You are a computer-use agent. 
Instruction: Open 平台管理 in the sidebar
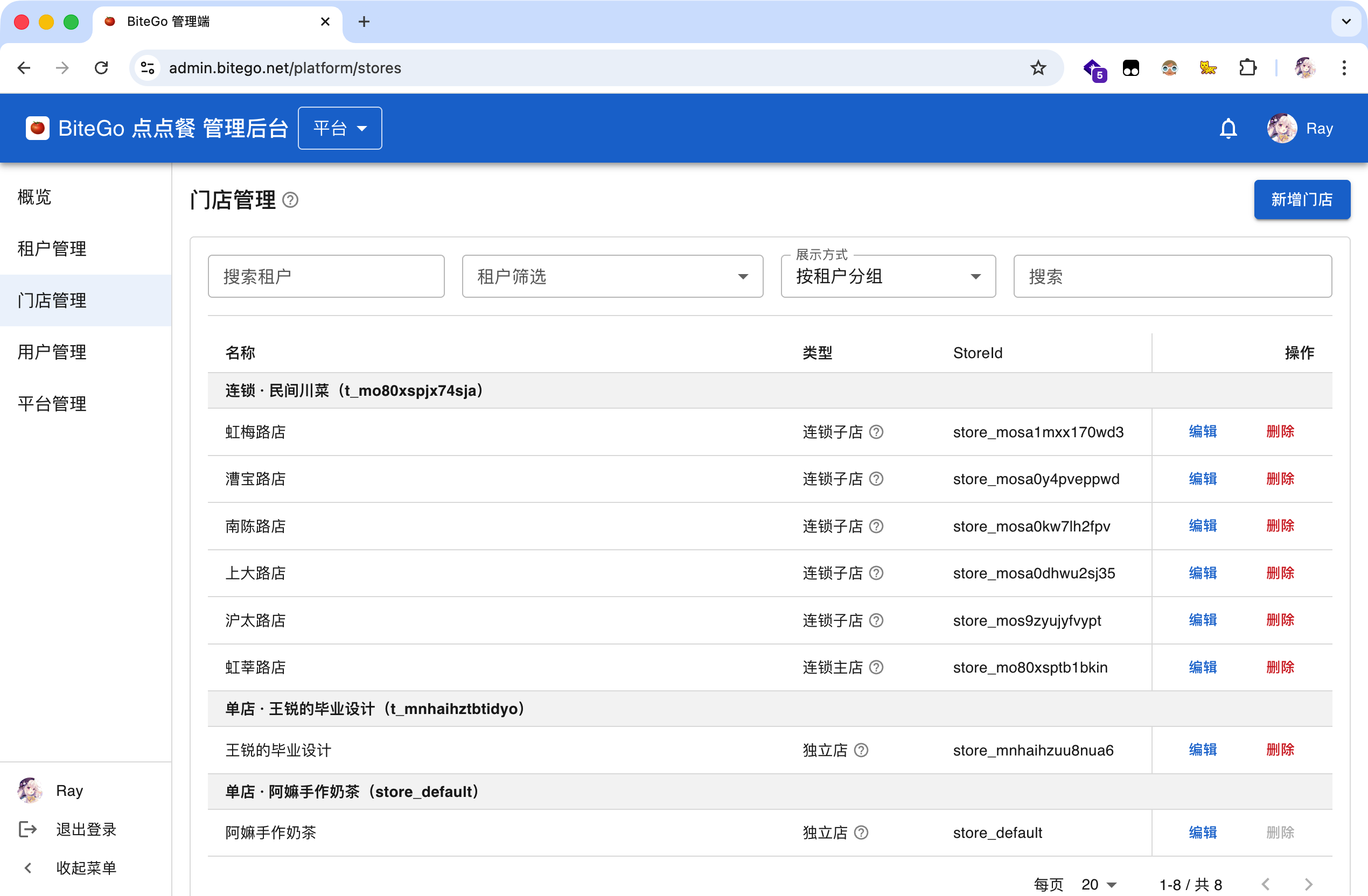[x=86, y=403]
